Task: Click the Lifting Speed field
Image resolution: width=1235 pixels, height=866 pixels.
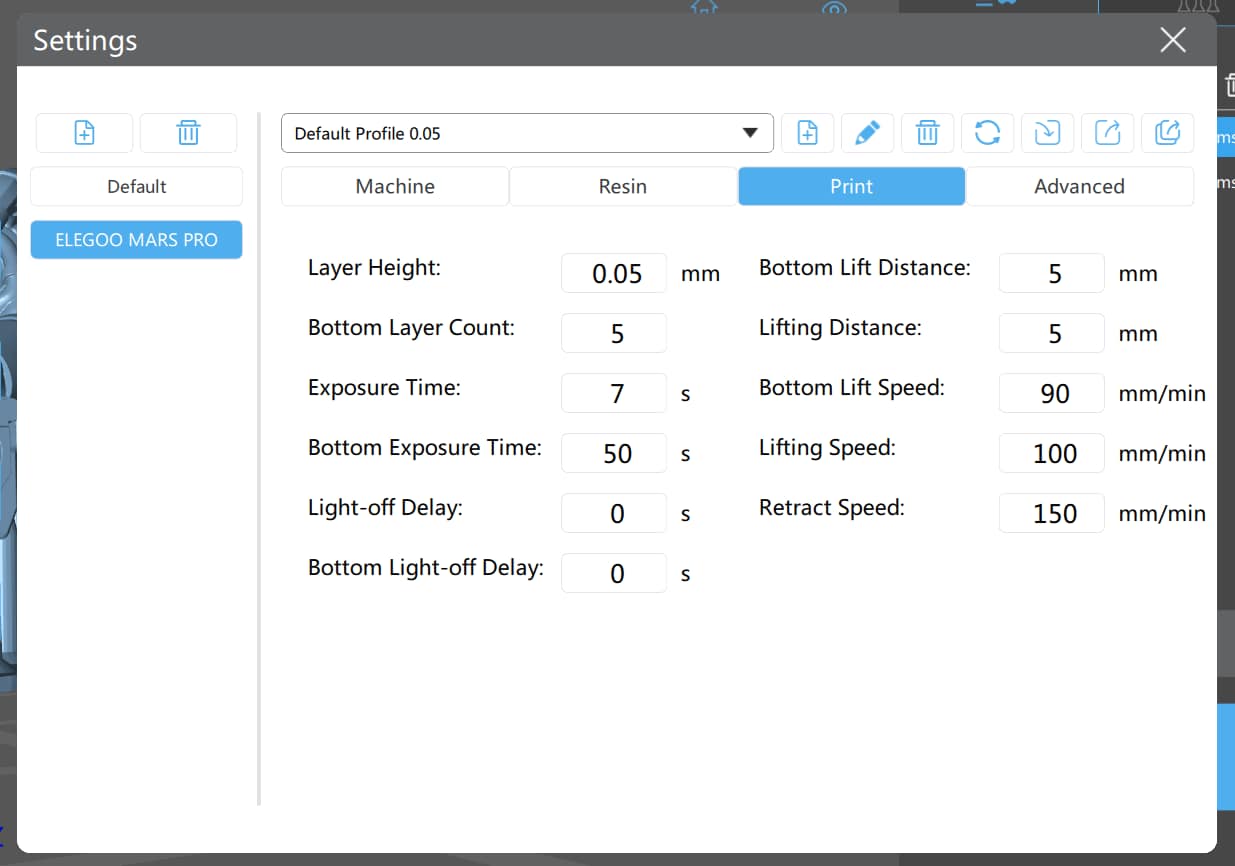Action: click(x=1052, y=453)
